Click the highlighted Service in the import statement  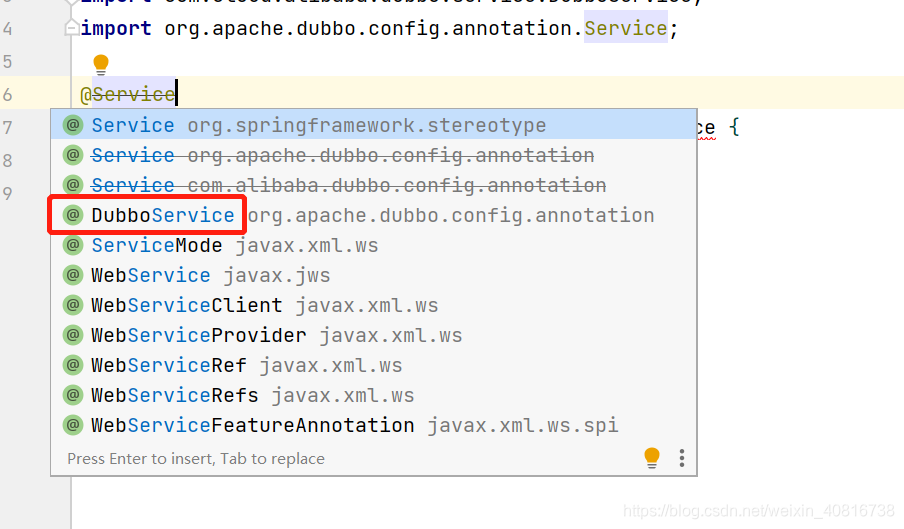tap(626, 28)
